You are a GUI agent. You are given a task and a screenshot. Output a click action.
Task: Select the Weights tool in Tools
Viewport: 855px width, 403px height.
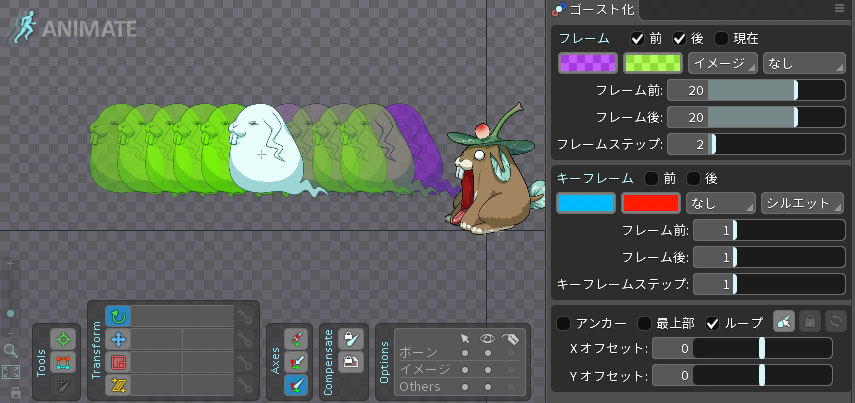click(63, 362)
